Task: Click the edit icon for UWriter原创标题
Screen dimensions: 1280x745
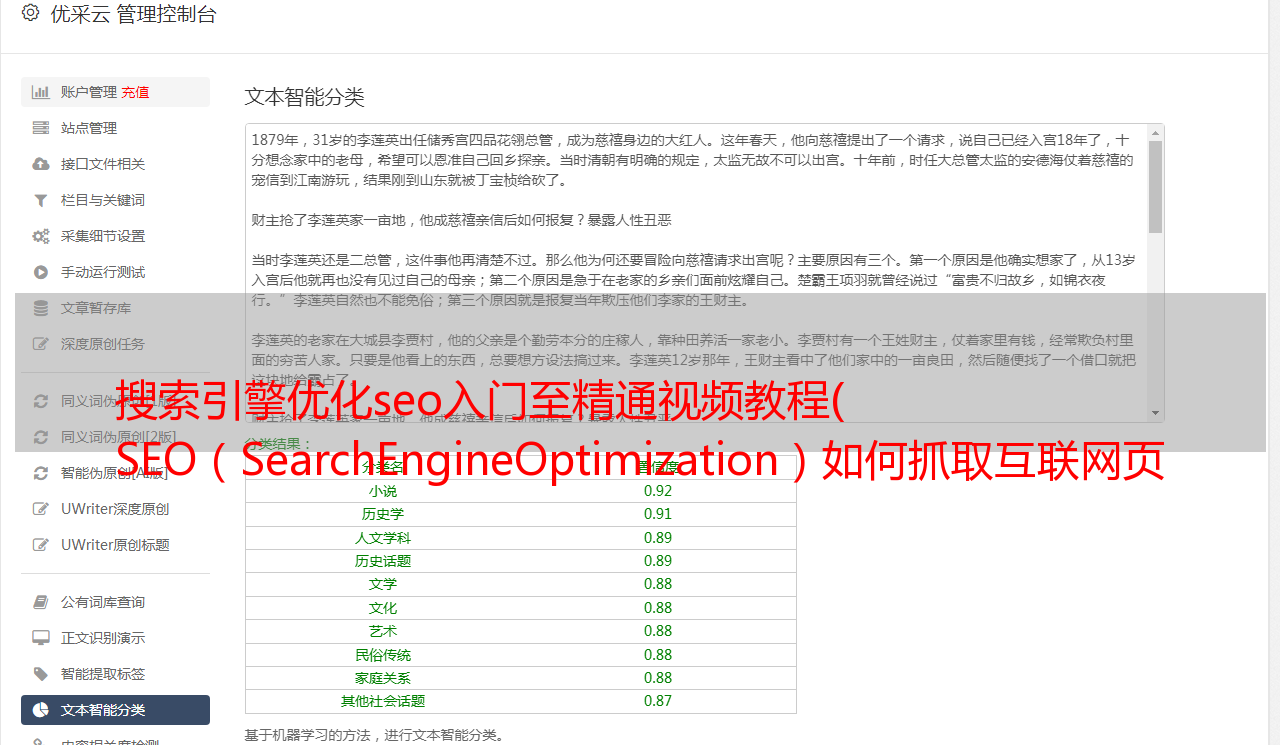Action: (x=40, y=545)
